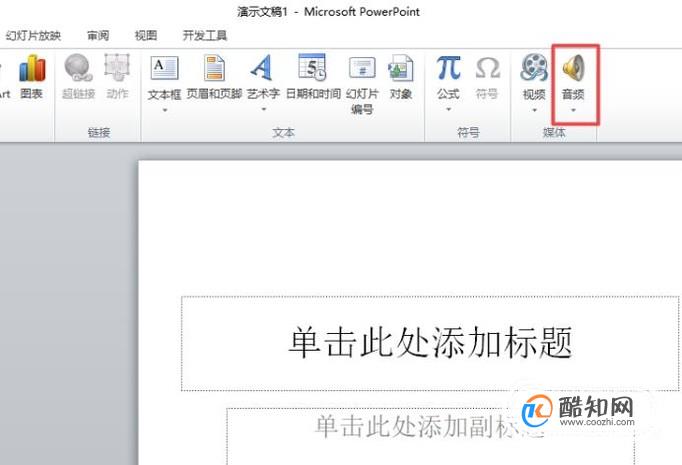Expand the WordArt (艺术字) dropdown arrow
682x465 pixels.
pyautogui.click(x=264, y=109)
